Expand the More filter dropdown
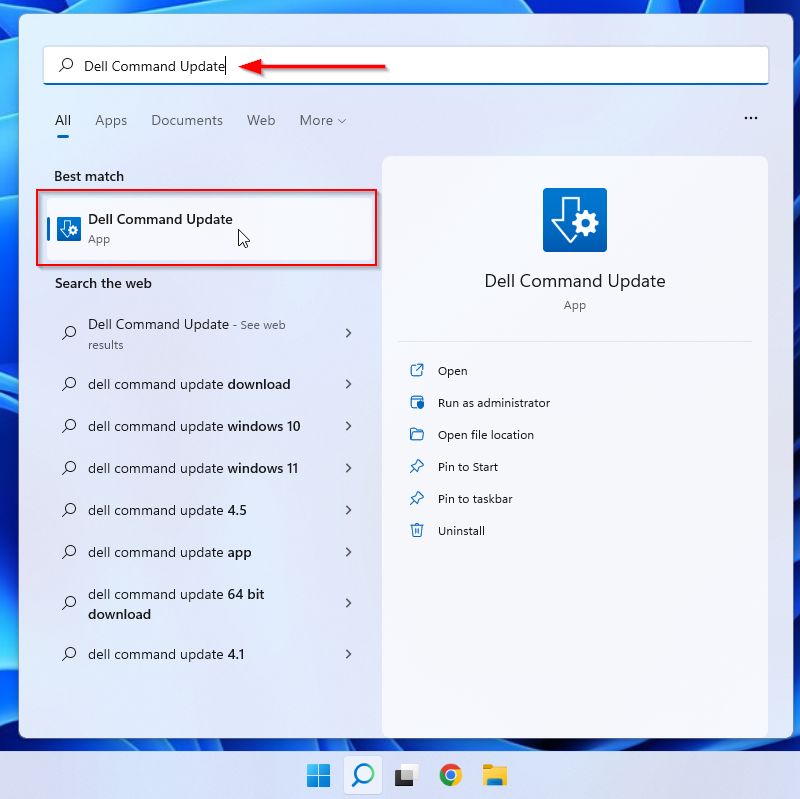800x799 pixels. click(x=323, y=120)
